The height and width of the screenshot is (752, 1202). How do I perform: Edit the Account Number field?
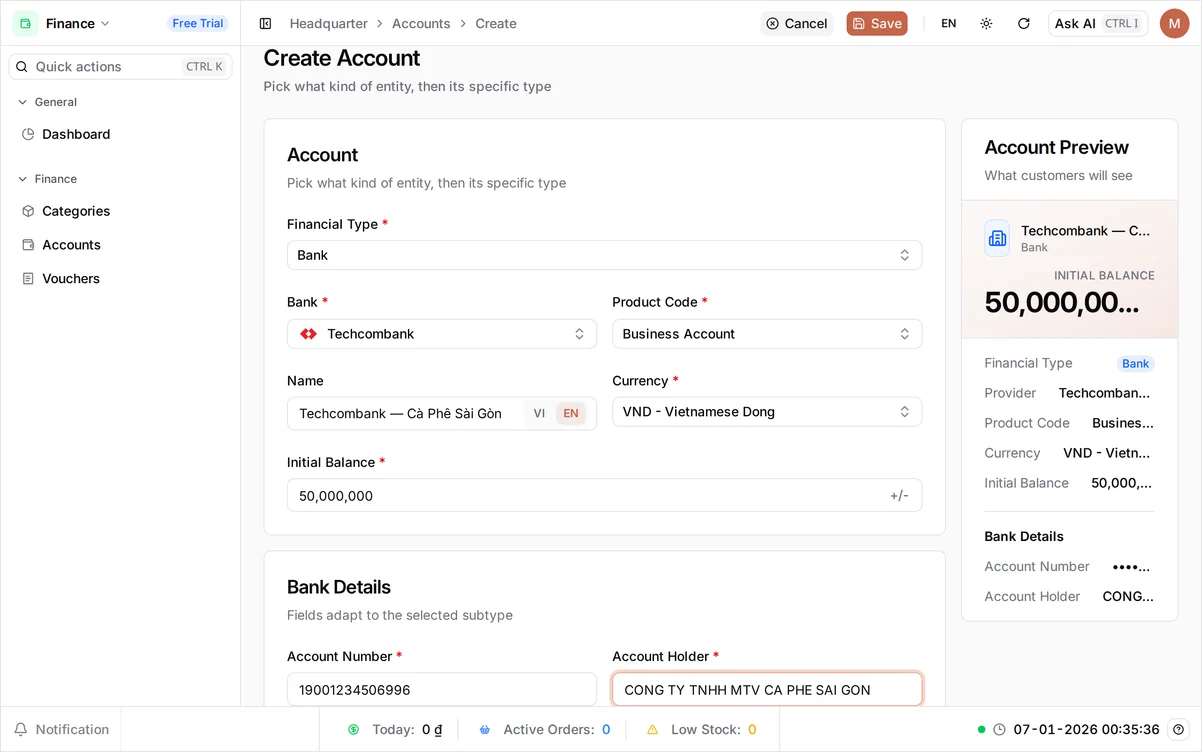pyautogui.click(x=442, y=690)
